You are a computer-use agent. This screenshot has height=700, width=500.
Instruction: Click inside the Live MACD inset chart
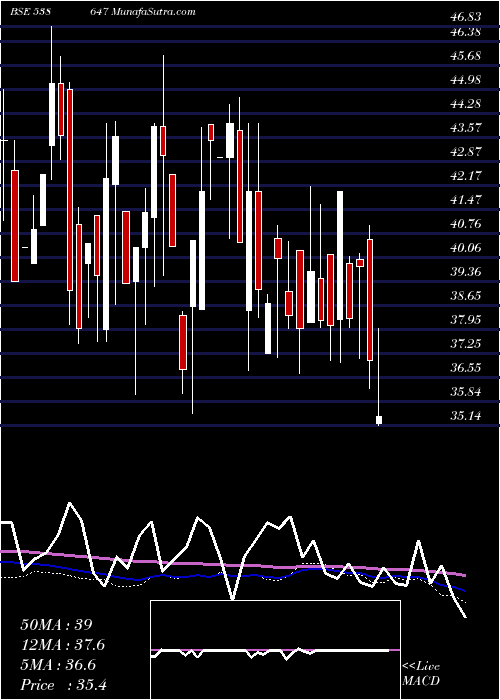click(x=275, y=650)
